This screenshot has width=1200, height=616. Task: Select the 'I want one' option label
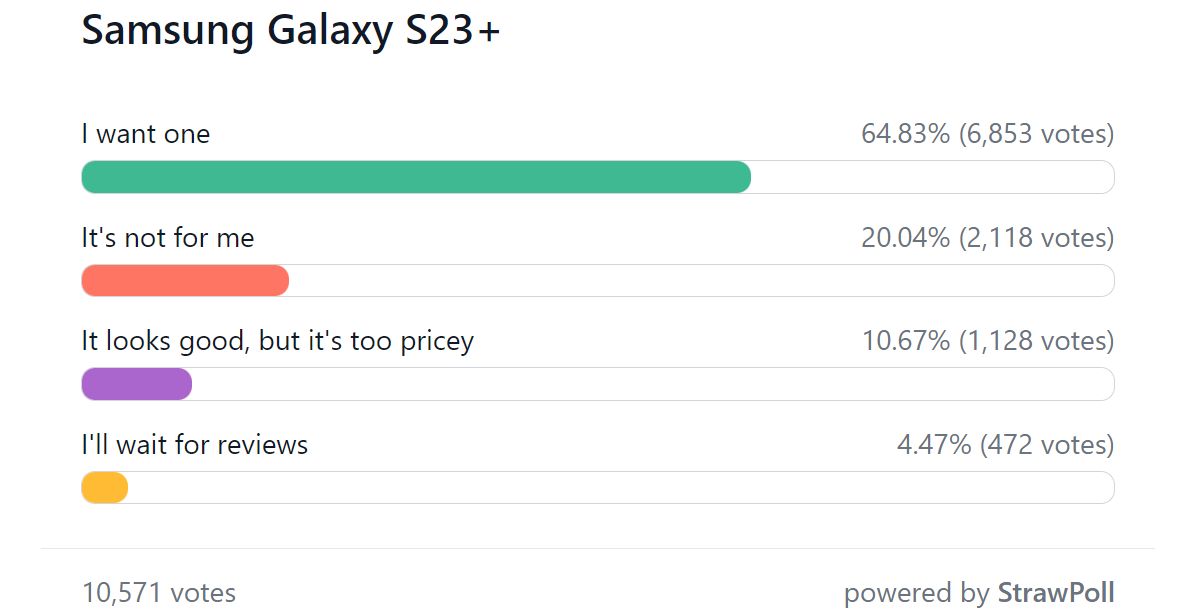pyautogui.click(x=146, y=134)
